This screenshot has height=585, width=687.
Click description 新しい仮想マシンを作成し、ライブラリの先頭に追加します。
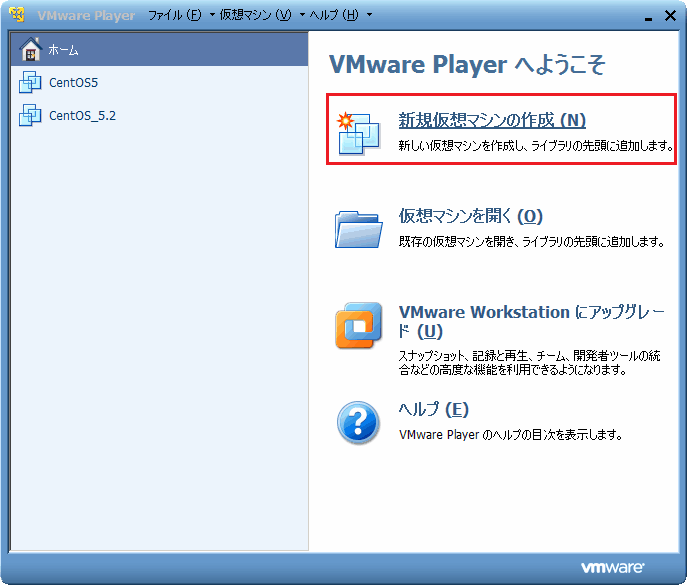point(536,145)
